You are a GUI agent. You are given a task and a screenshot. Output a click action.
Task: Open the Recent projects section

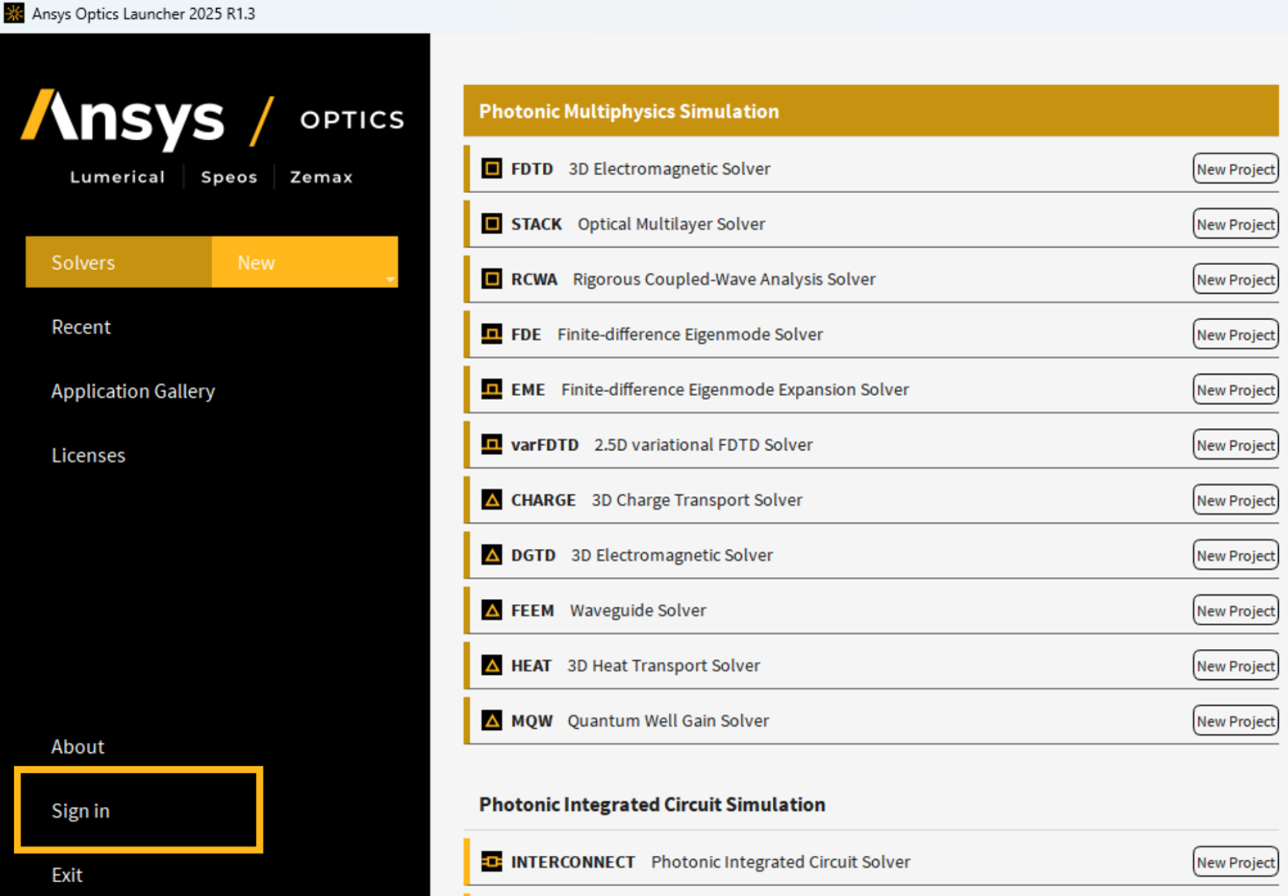pyautogui.click(x=81, y=327)
